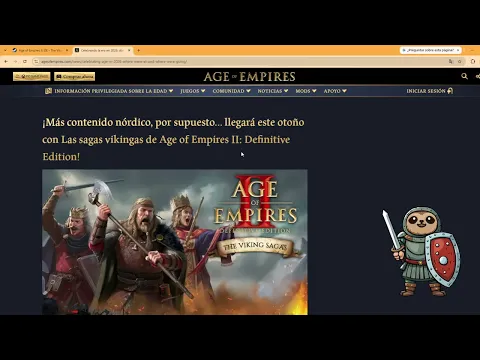
Task: Open a new browser tab
Action: (x=138, y=50)
